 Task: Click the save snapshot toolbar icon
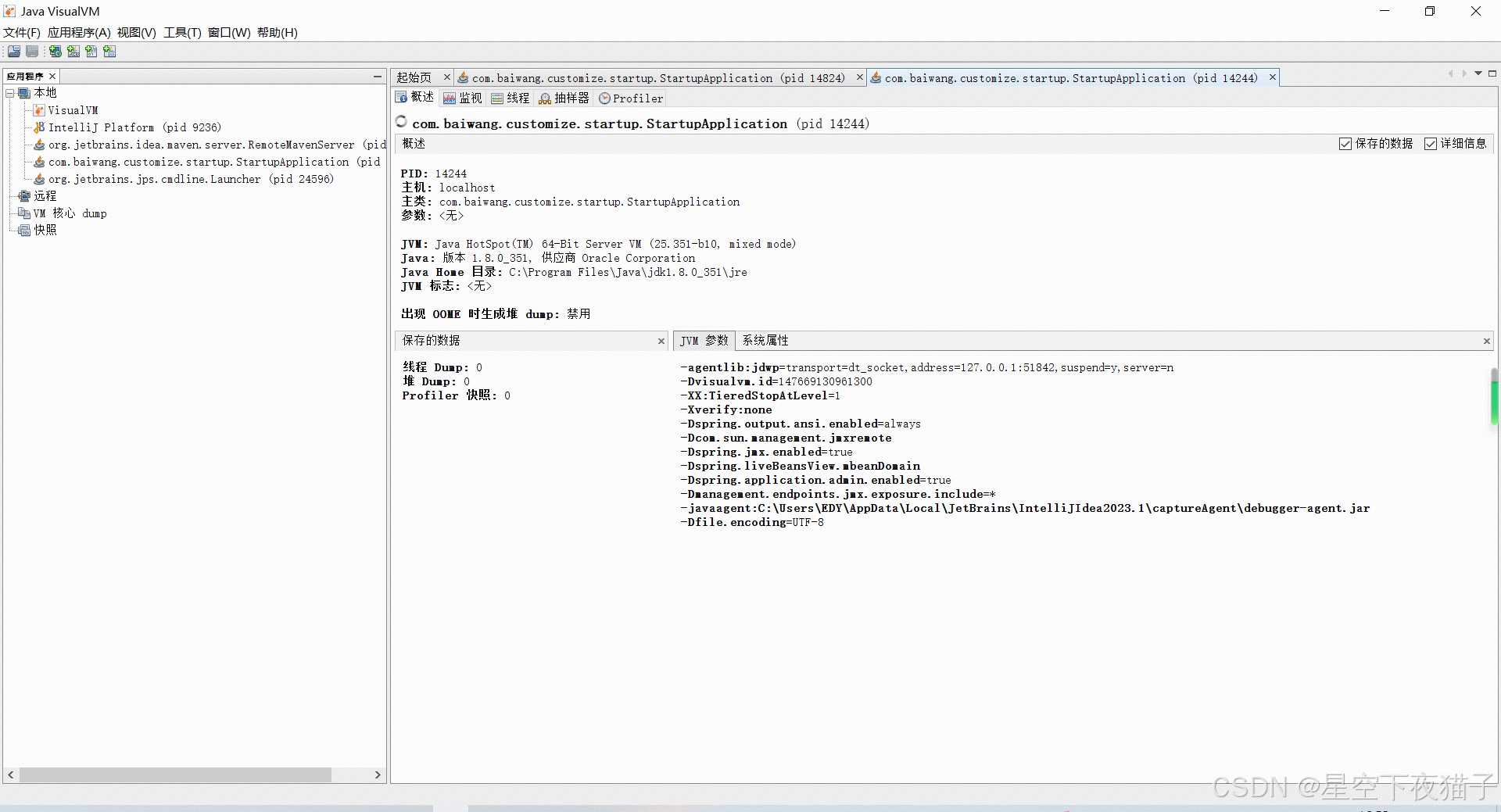point(31,52)
